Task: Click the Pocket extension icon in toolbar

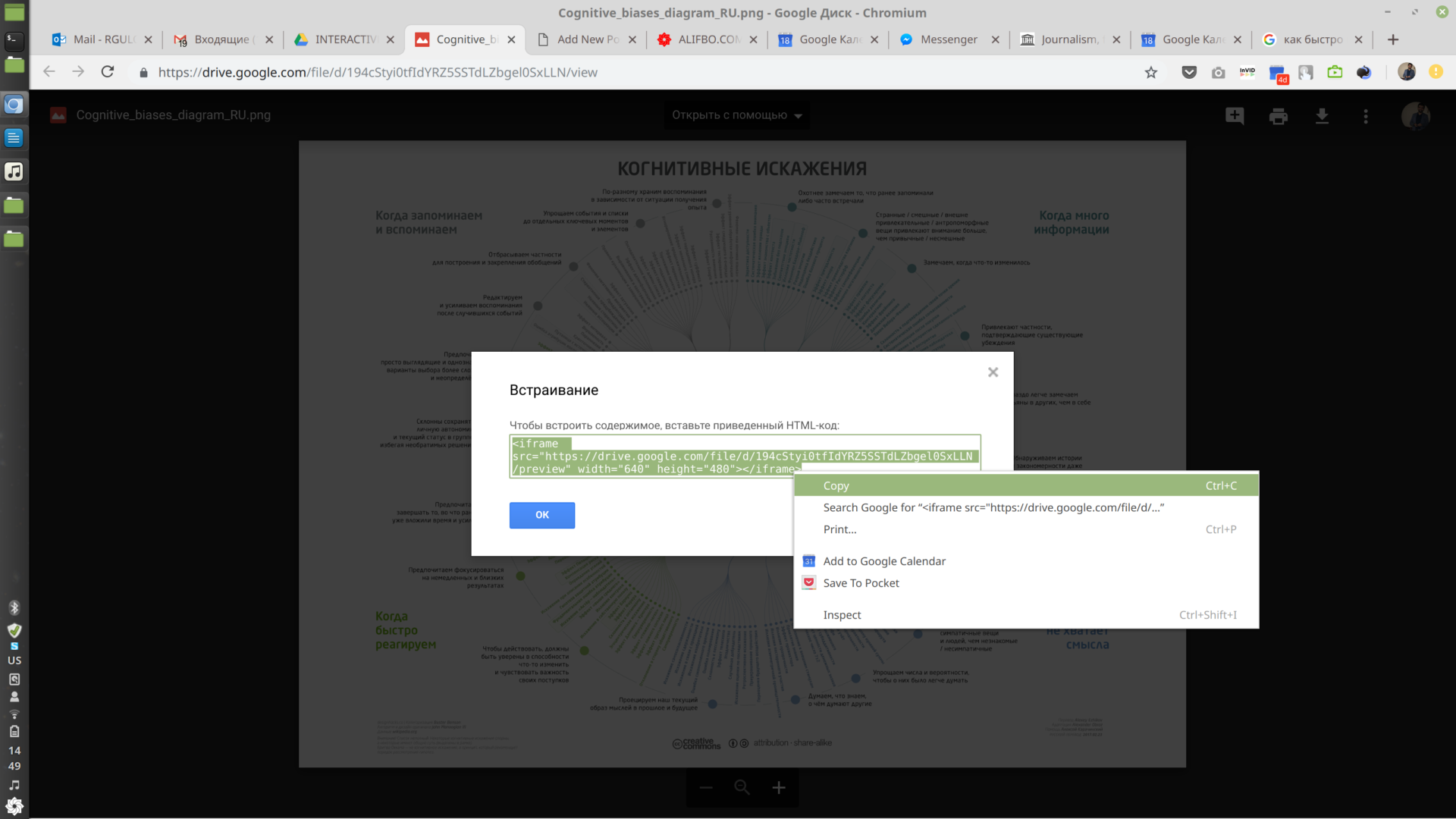Action: (1189, 72)
